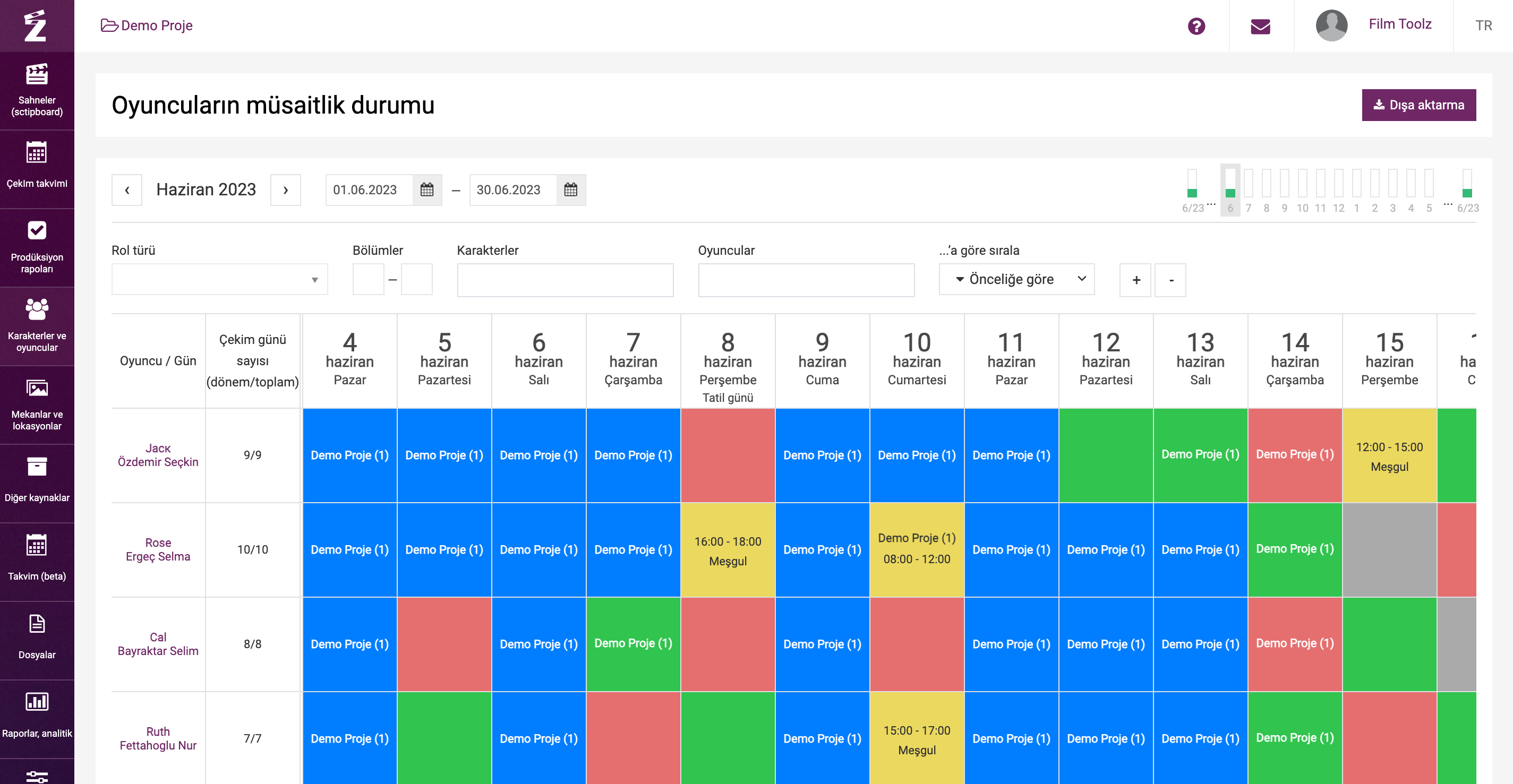The height and width of the screenshot is (784, 1513).
Task: Open actor Cal Bayraktar Selim
Action: (x=158, y=644)
